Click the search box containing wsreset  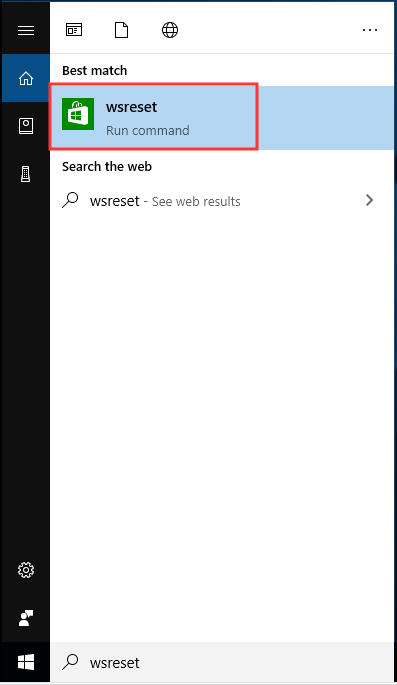click(222, 662)
